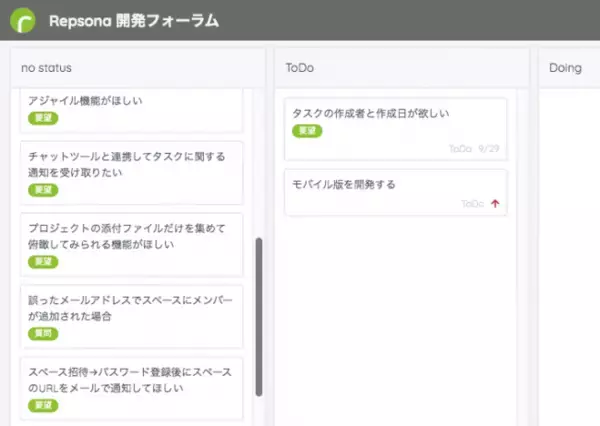Click the 要望 tag on the チャットツール card
This screenshot has width=600, height=426.
[x=43, y=190]
